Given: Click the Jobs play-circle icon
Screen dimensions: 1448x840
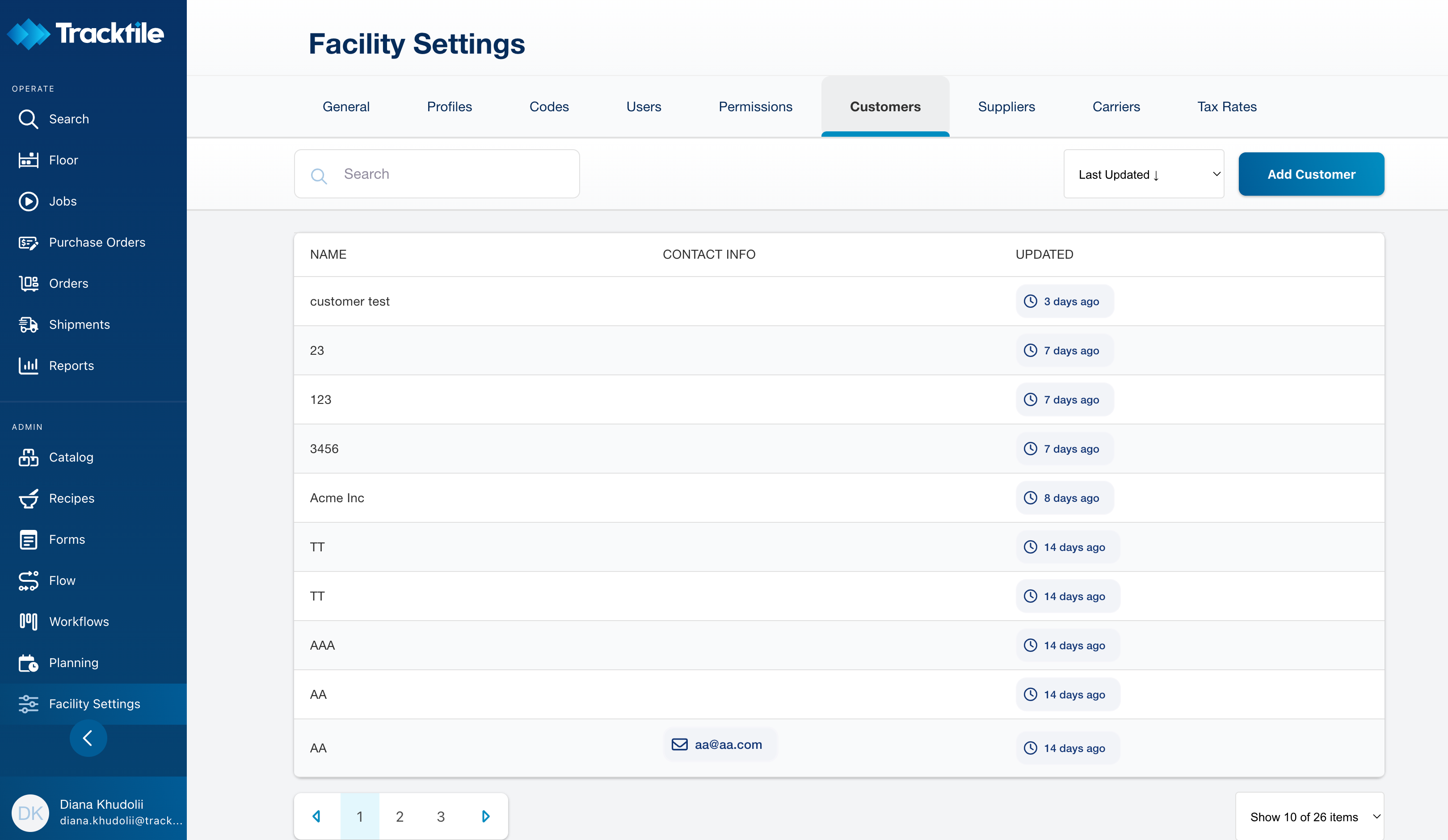Looking at the screenshot, I should (28, 201).
